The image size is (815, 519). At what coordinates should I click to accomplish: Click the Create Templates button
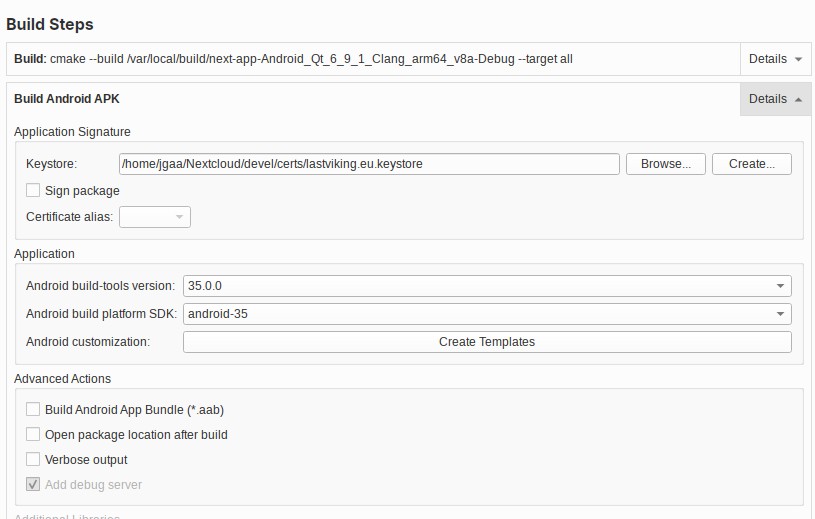(x=486, y=342)
